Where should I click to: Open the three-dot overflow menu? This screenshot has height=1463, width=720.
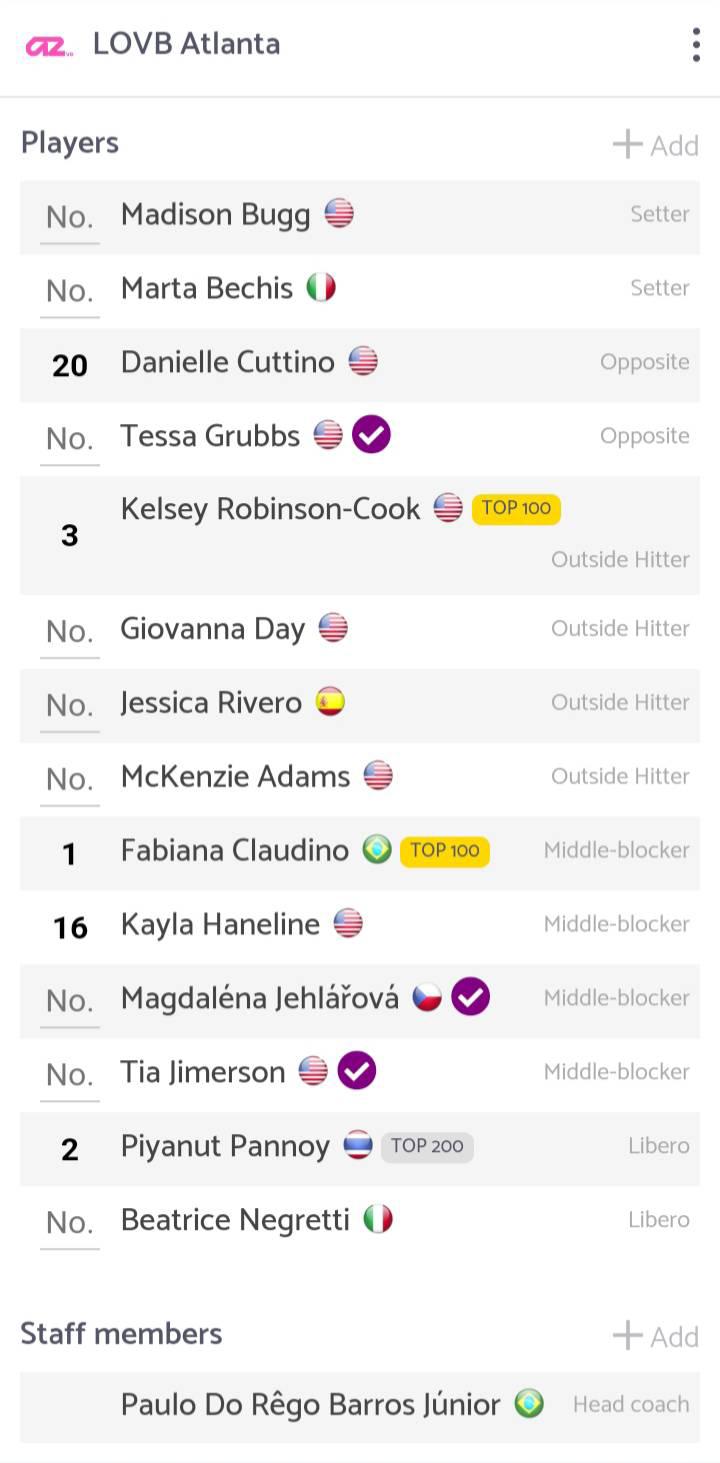[696, 45]
